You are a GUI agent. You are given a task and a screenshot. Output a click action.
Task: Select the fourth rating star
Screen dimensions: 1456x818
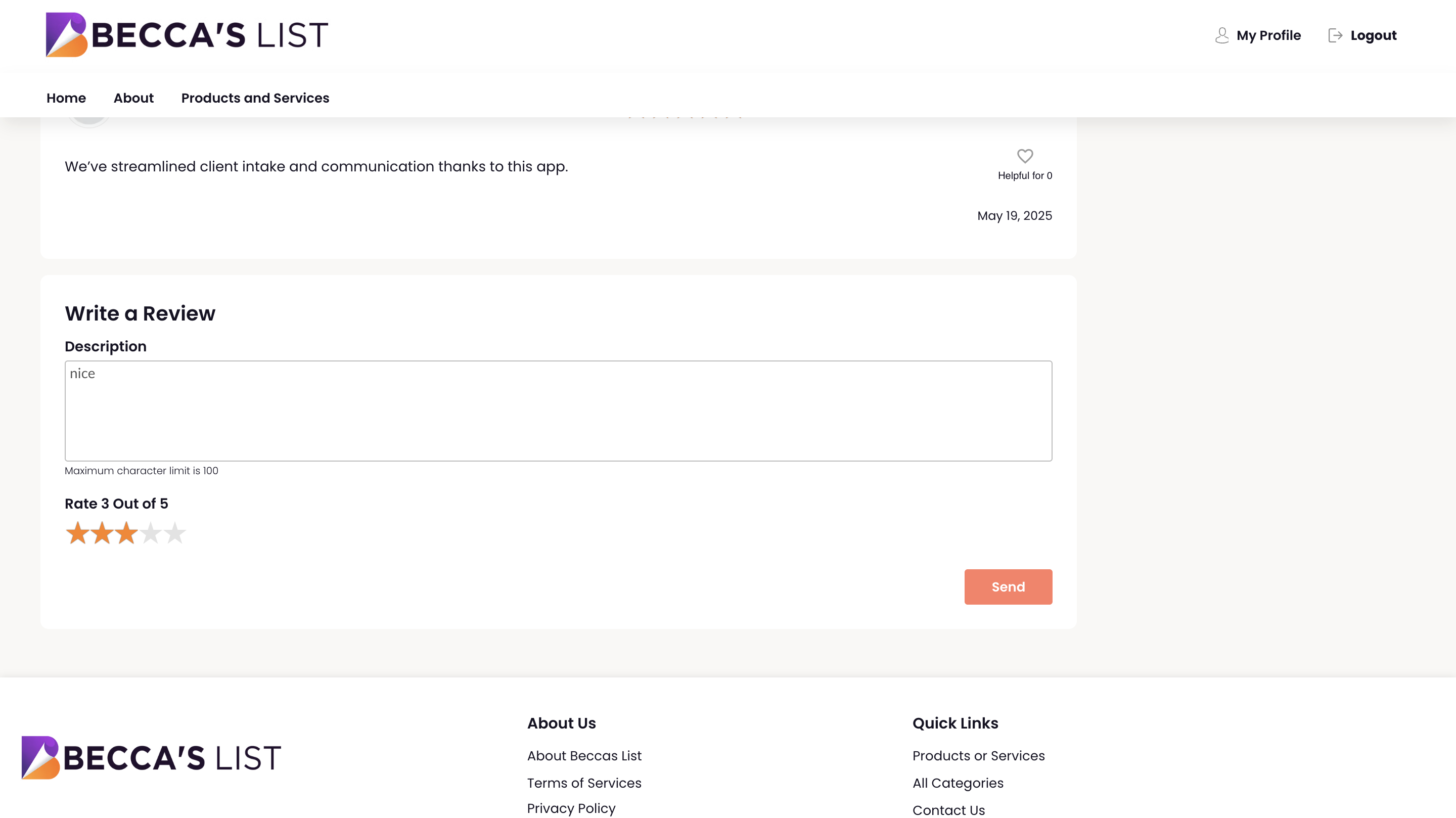(x=150, y=532)
